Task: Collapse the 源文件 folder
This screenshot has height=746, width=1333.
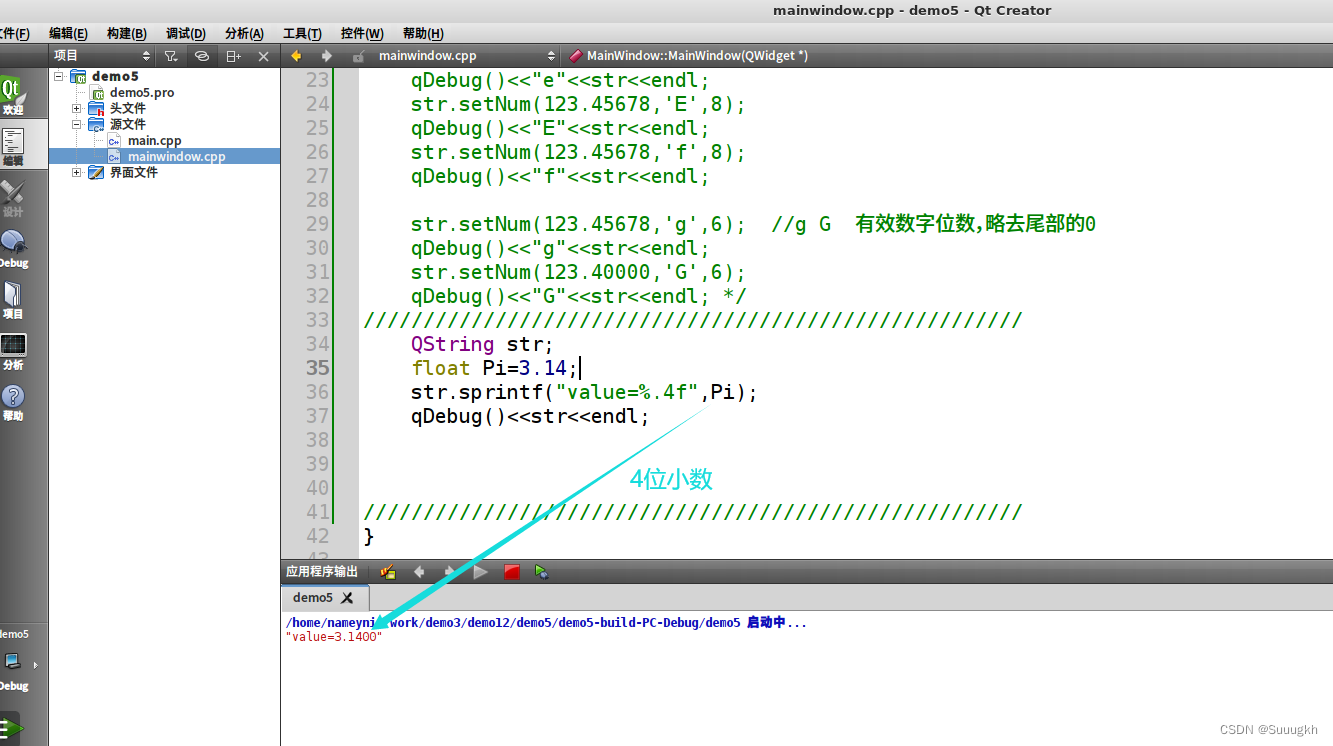Action: tap(77, 124)
